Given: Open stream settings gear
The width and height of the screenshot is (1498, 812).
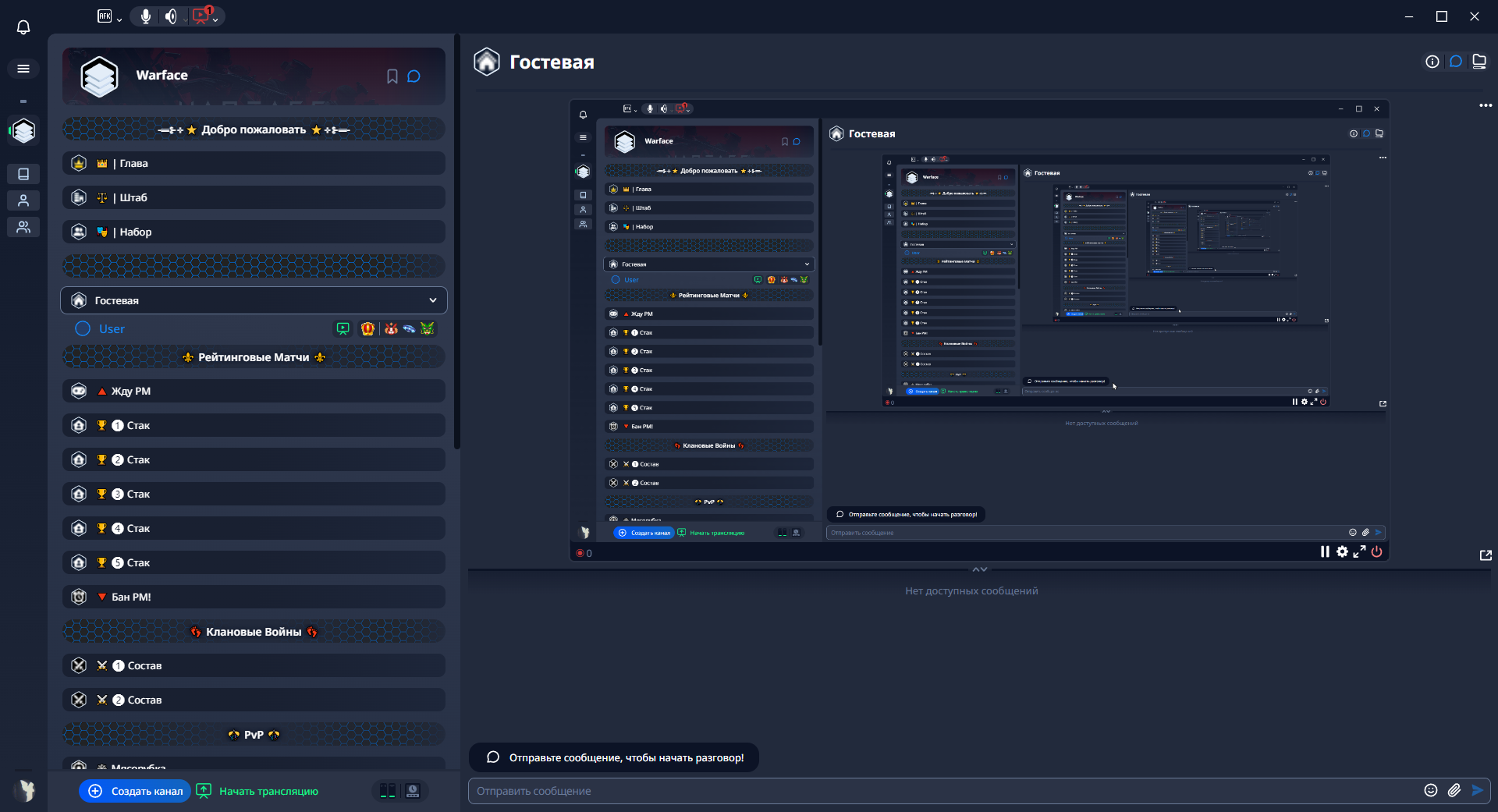Looking at the screenshot, I should pos(1342,551).
